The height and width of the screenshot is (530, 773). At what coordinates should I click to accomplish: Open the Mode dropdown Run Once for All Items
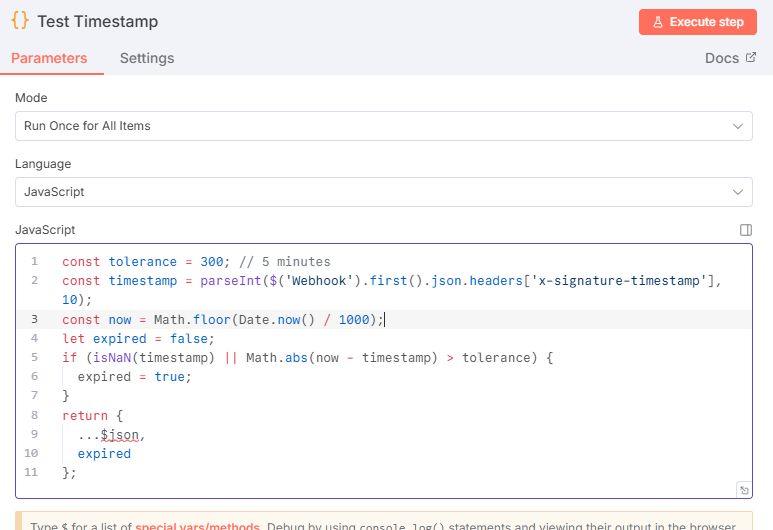(x=384, y=126)
